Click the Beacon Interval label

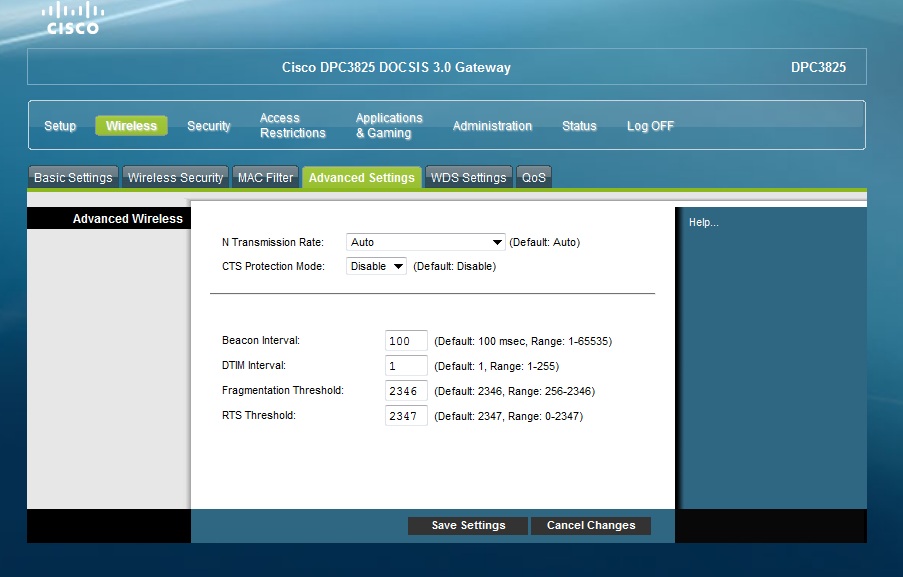(x=261, y=340)
